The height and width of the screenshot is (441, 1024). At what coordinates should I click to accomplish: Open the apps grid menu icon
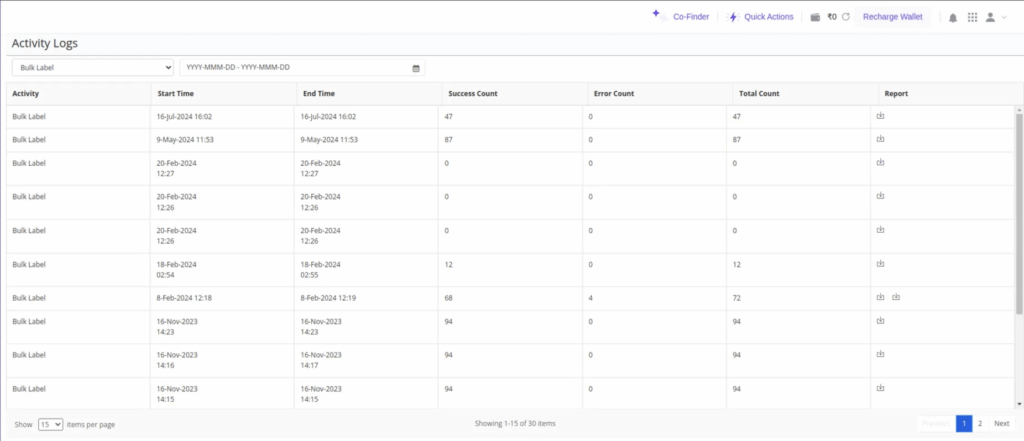[972, 17]
